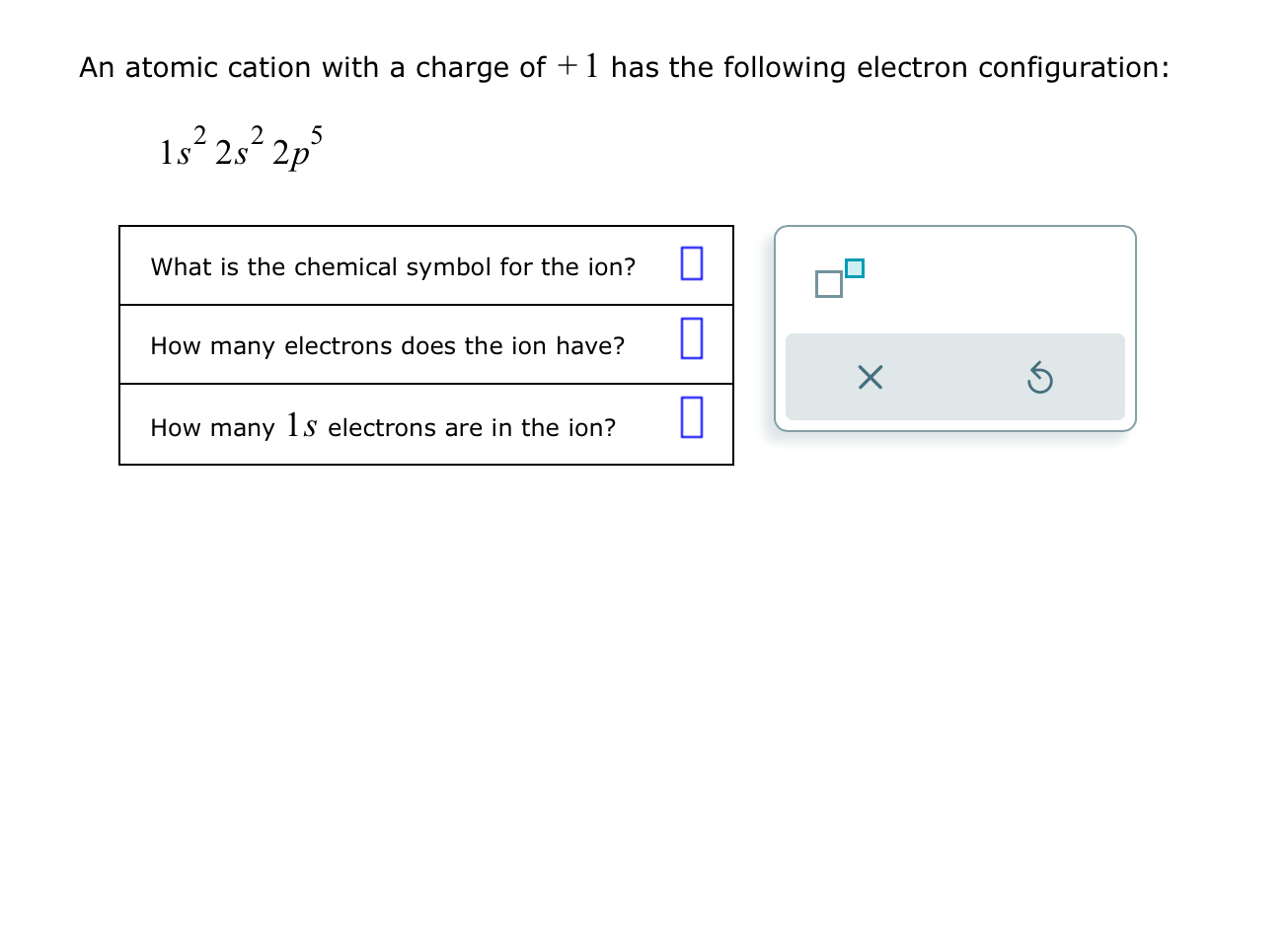This screenshot has width=1287, height=952.
Task: Click the chemical symbol answer box
Action: pyautogui.click(x=692, y=263)
